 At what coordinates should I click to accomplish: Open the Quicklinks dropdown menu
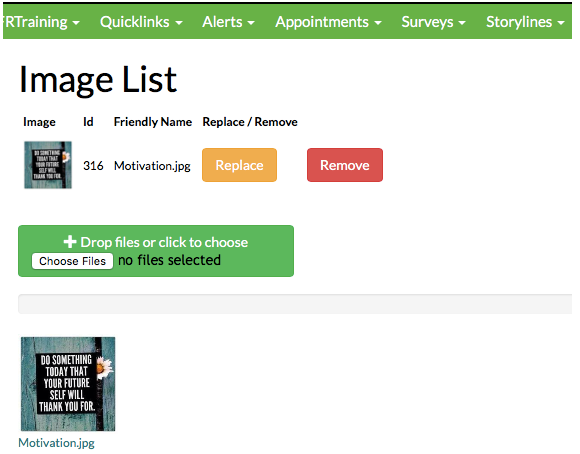coord(141,22)
